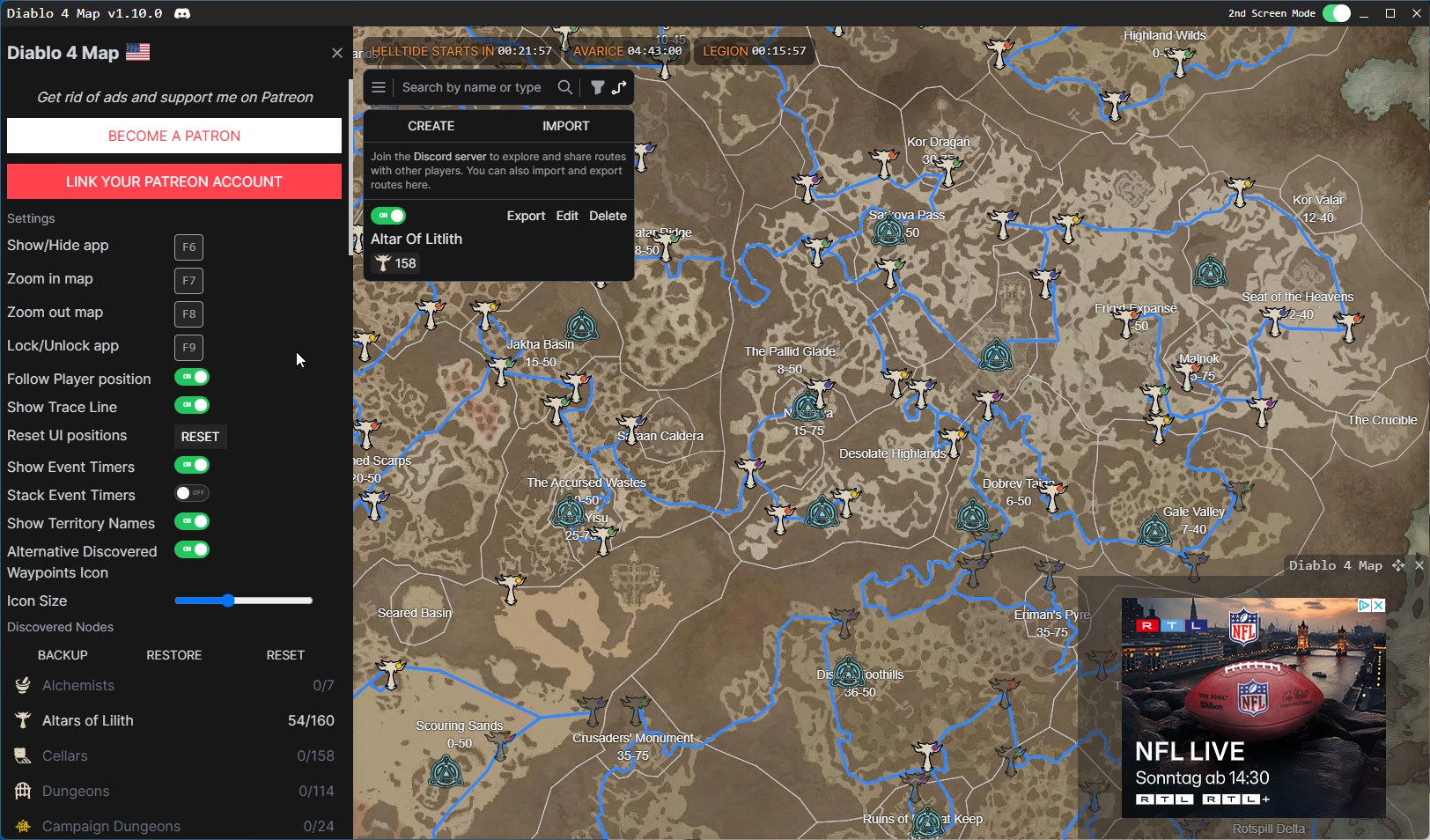The width and height of the screenshot is (1430, 840).
Task: Click BECOME A PATRON button
Action: point(174,136)
